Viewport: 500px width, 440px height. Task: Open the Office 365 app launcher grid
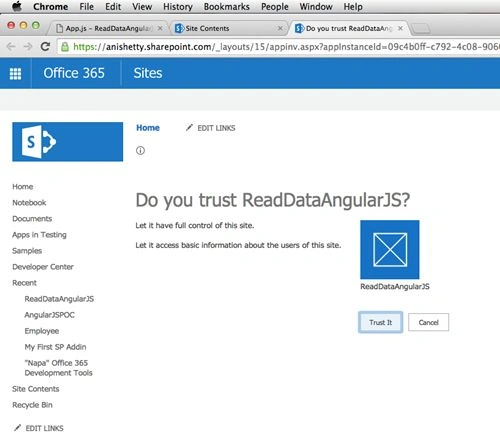pyautogui.click(x=15, y=73)
